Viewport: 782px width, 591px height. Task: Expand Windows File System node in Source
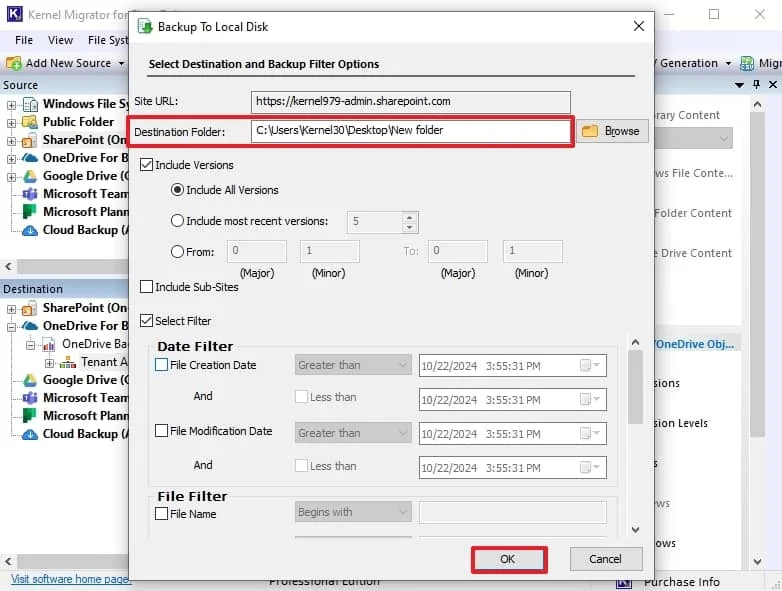pyautogui.click(x=11, y=105)
